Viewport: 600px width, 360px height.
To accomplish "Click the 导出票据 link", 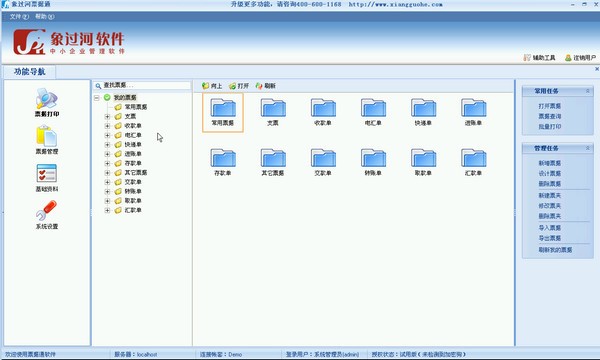I will coord(549,238).
